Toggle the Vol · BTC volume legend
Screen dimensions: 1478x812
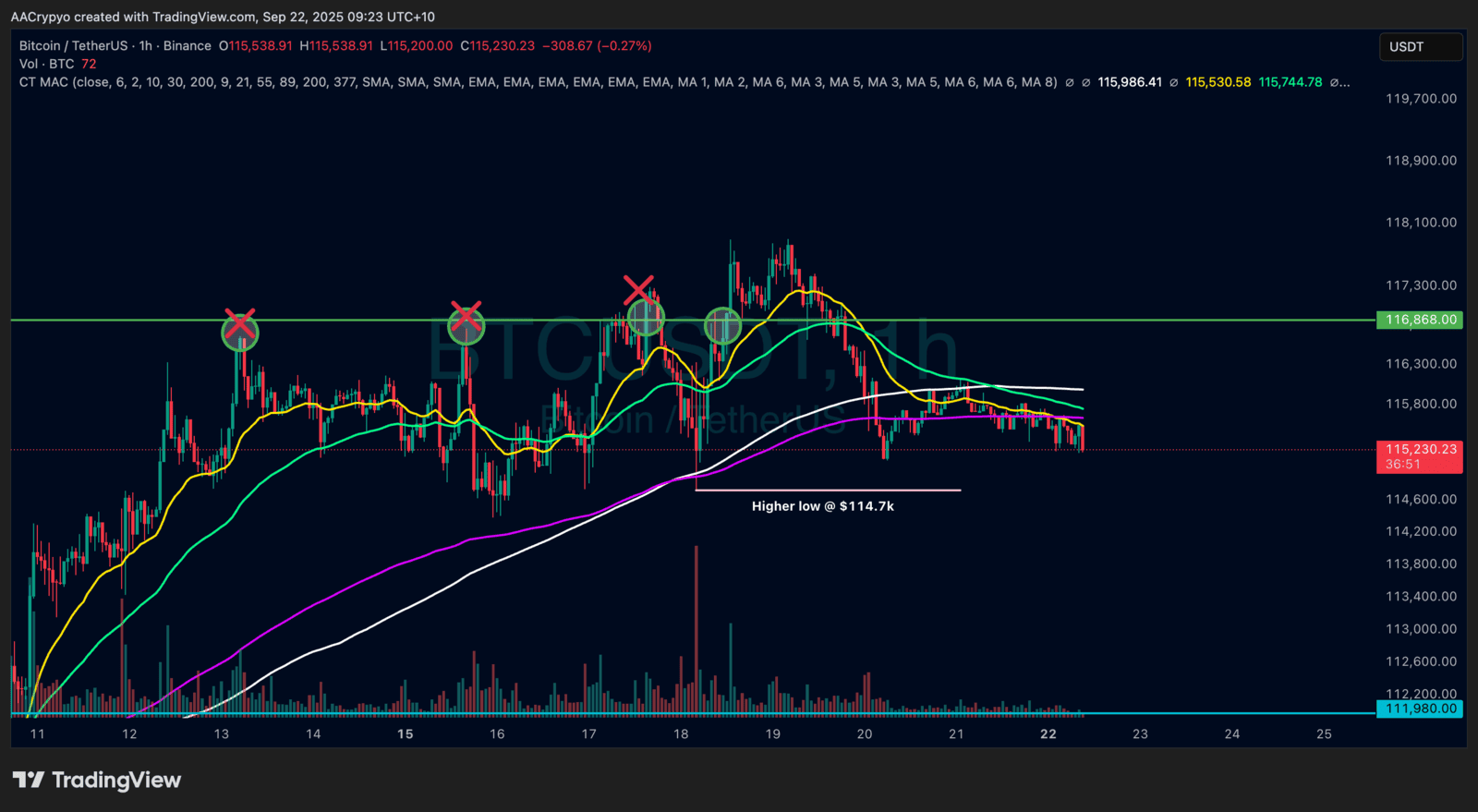[46, 64]
